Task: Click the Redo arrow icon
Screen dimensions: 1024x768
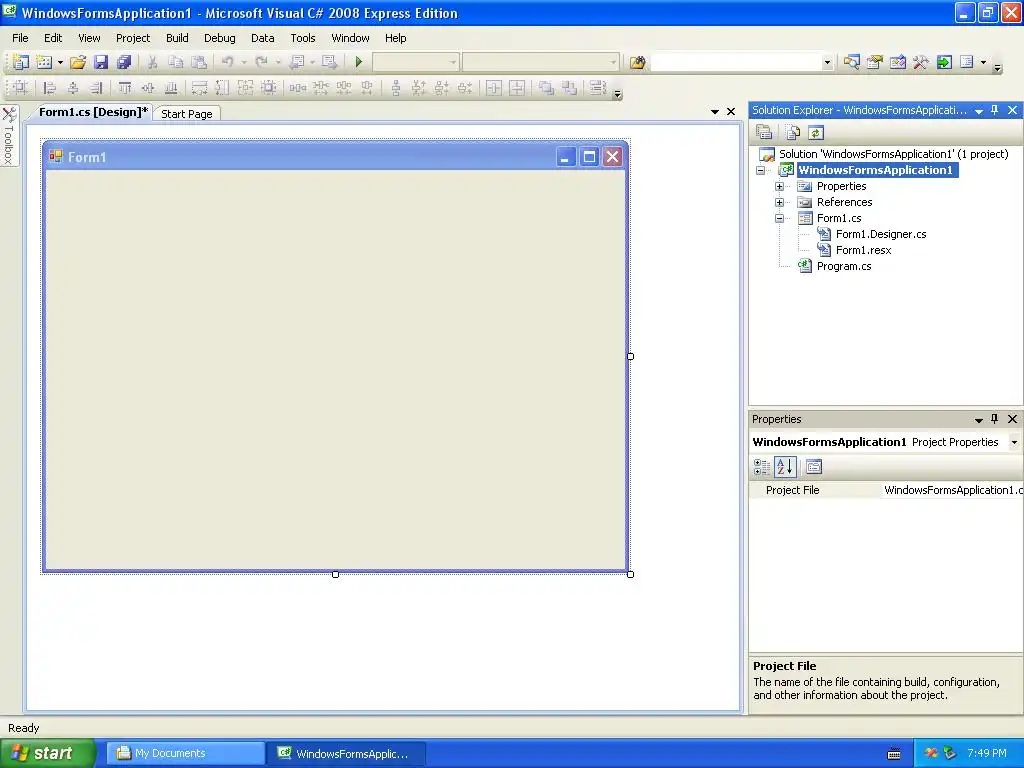Action: [x=261, y=62]
